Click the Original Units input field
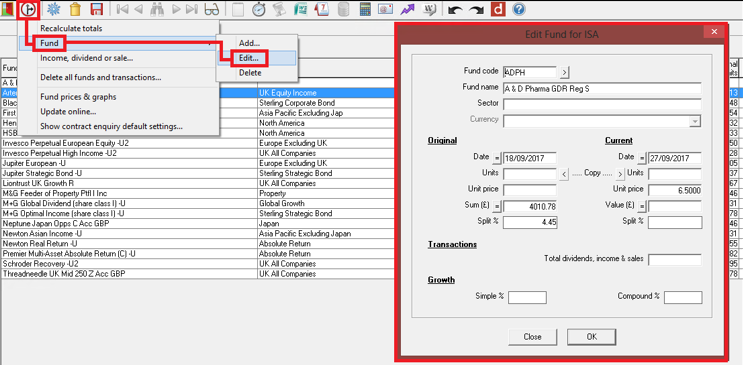 [x=530, y=174]
